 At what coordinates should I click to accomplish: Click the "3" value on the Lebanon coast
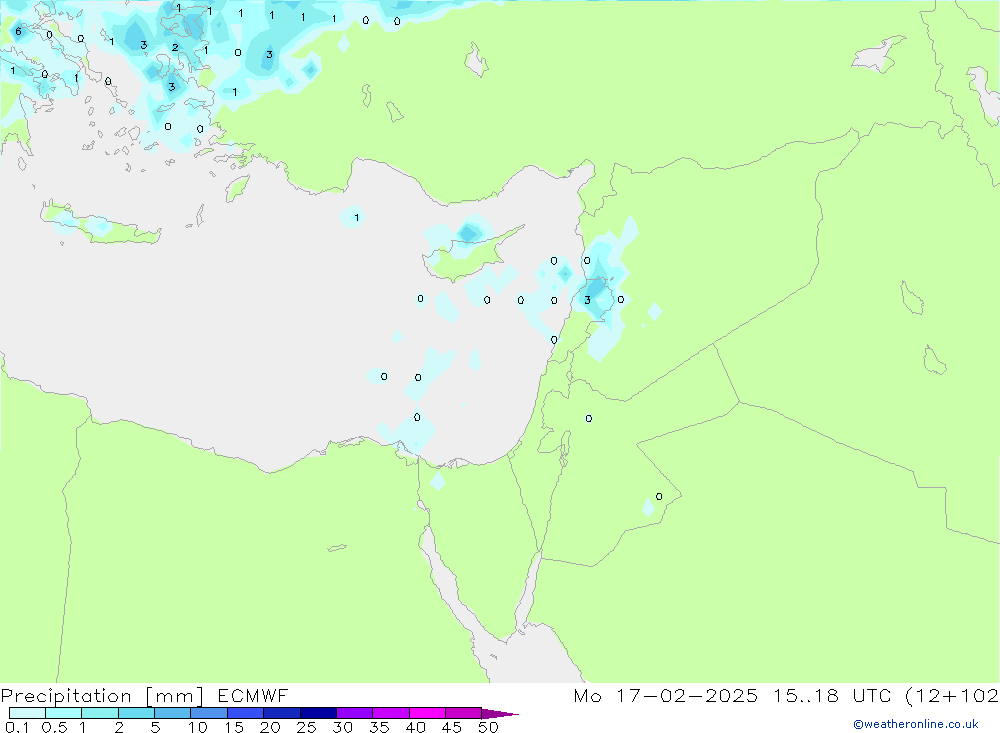coord(587,300)
